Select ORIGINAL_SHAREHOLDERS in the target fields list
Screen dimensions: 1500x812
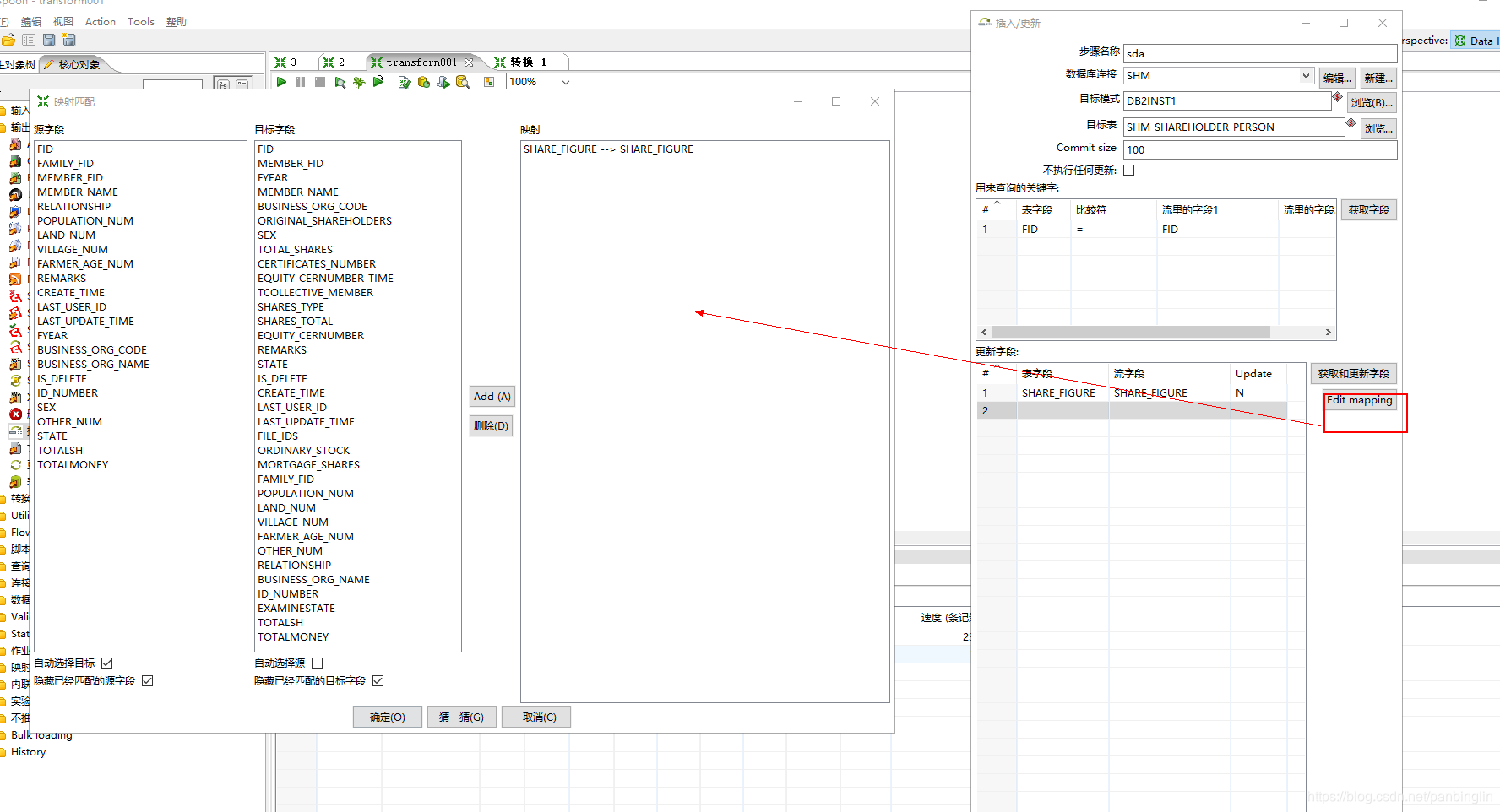[325, 221]
